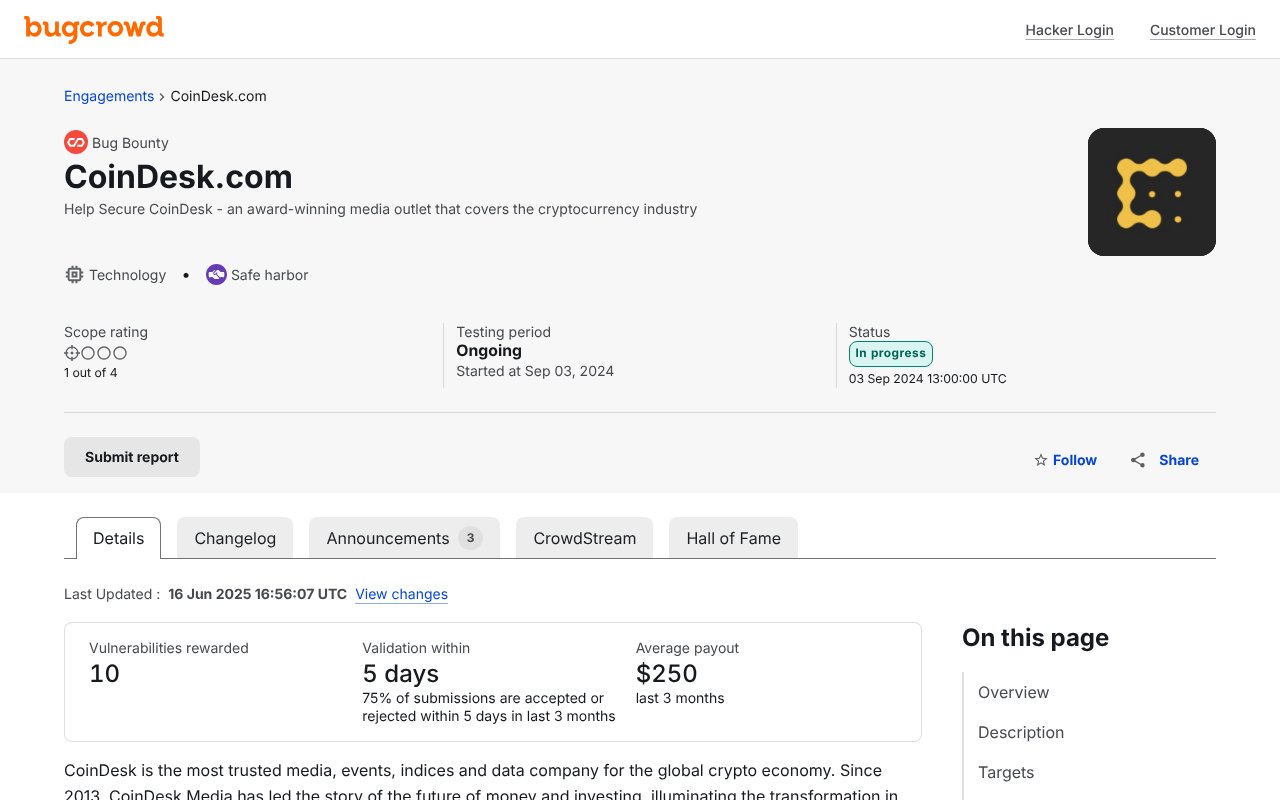
Task: Open the View changes link
Action: tap(401, 594)
